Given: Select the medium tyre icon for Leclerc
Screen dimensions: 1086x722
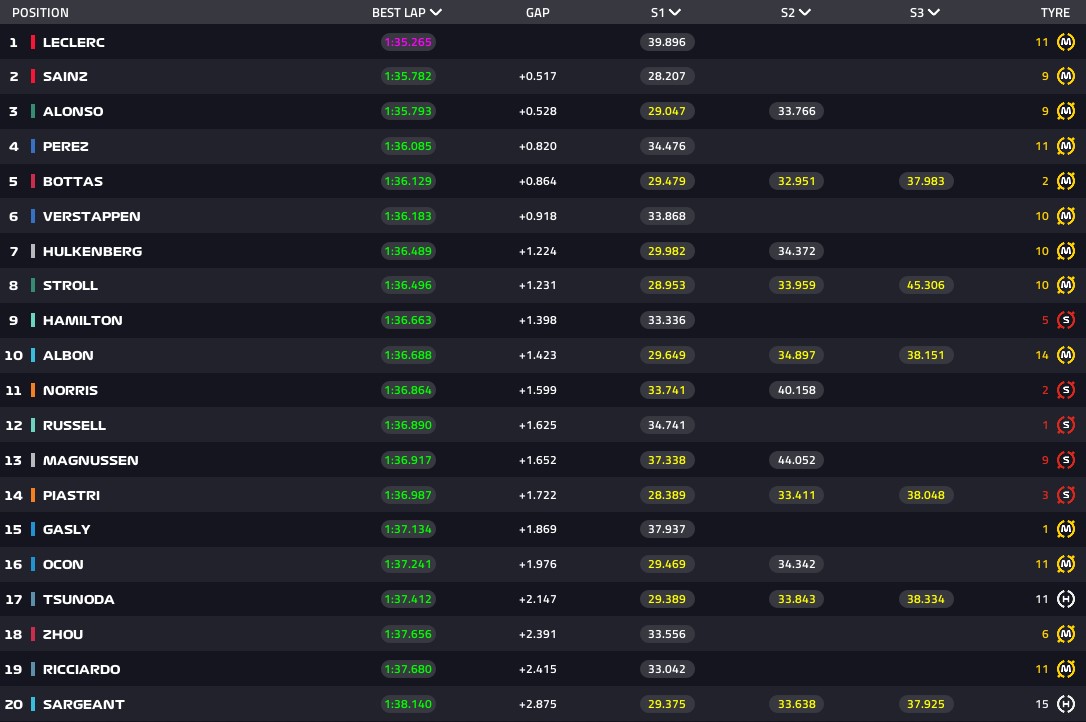Looking at the screenshot, I should coord(1066,41).
